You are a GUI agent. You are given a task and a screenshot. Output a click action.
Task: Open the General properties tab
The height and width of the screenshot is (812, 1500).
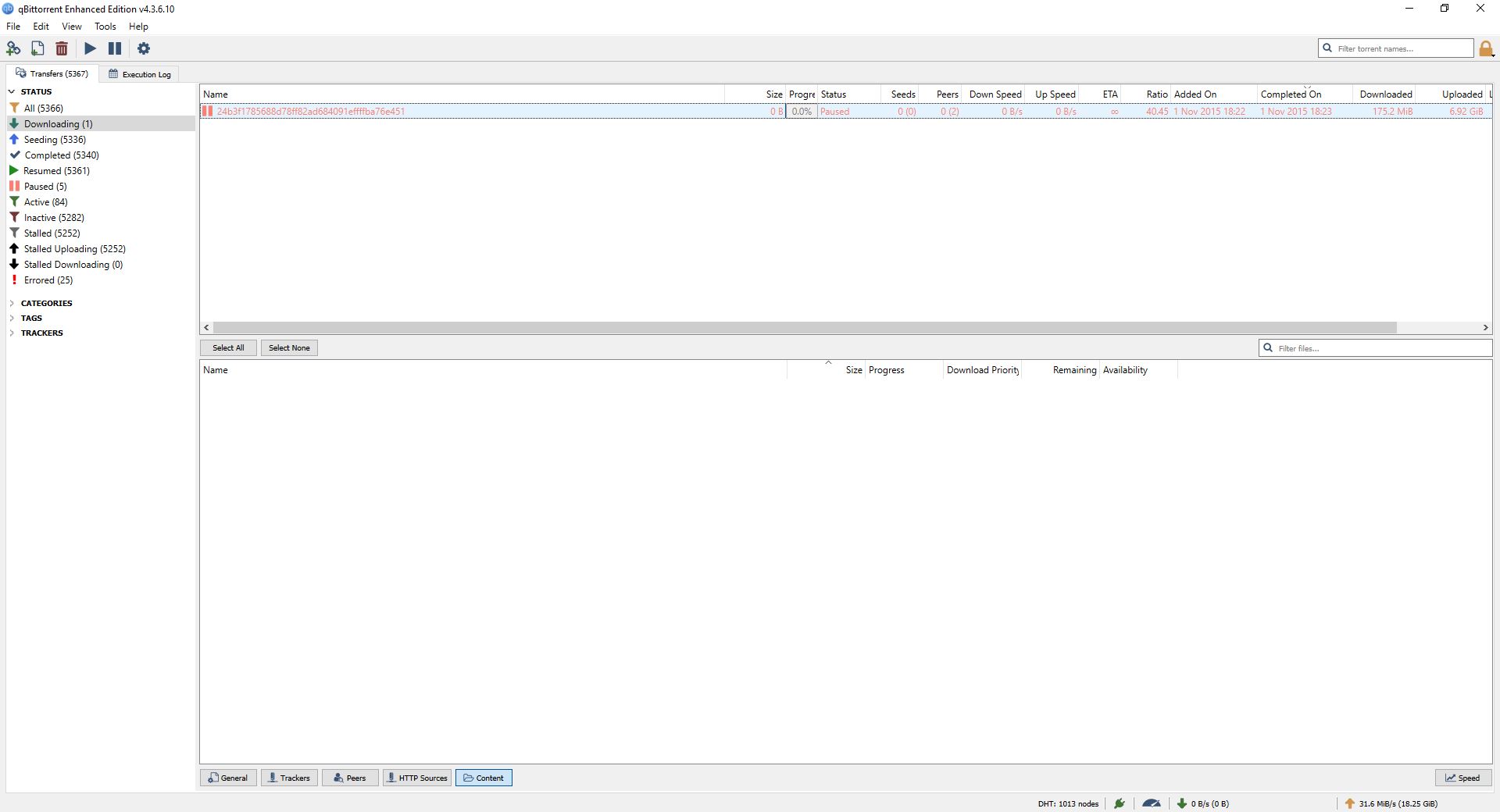point(228,778)
